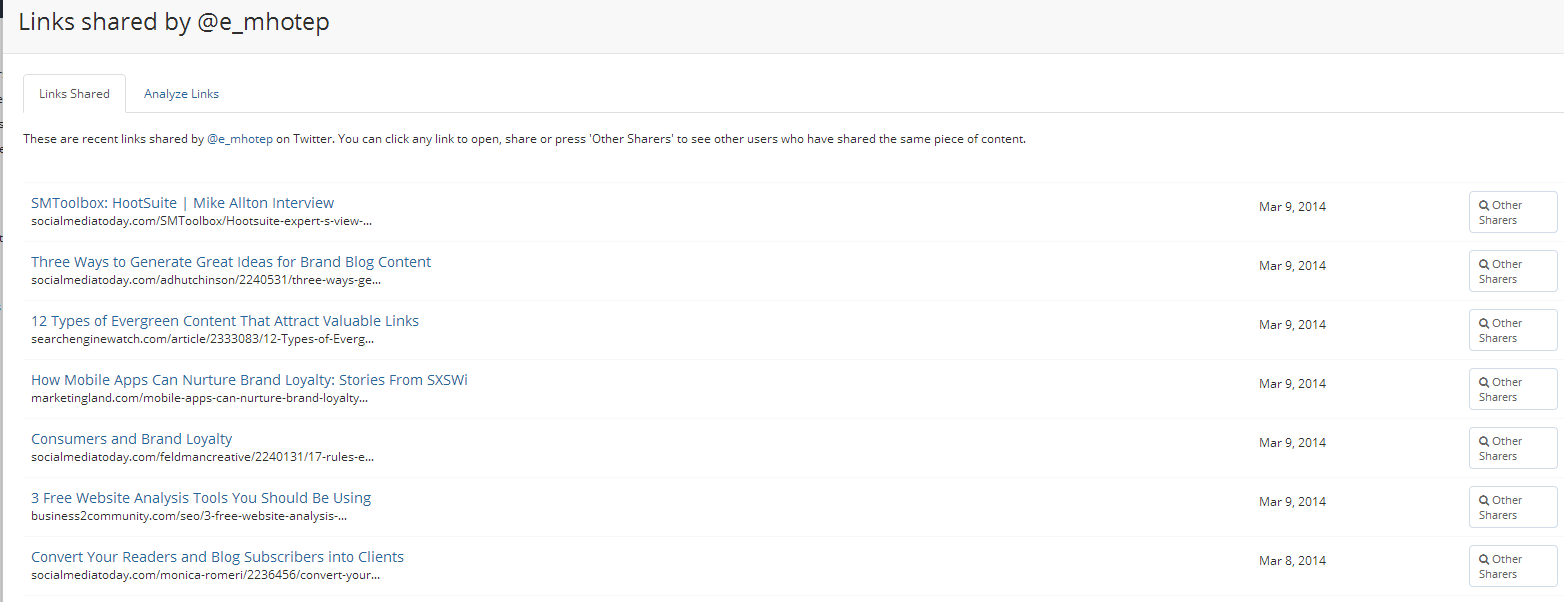Select the Links Shared tab
Viewport: 1564px width, 602px height.
(x=74, y=94)
